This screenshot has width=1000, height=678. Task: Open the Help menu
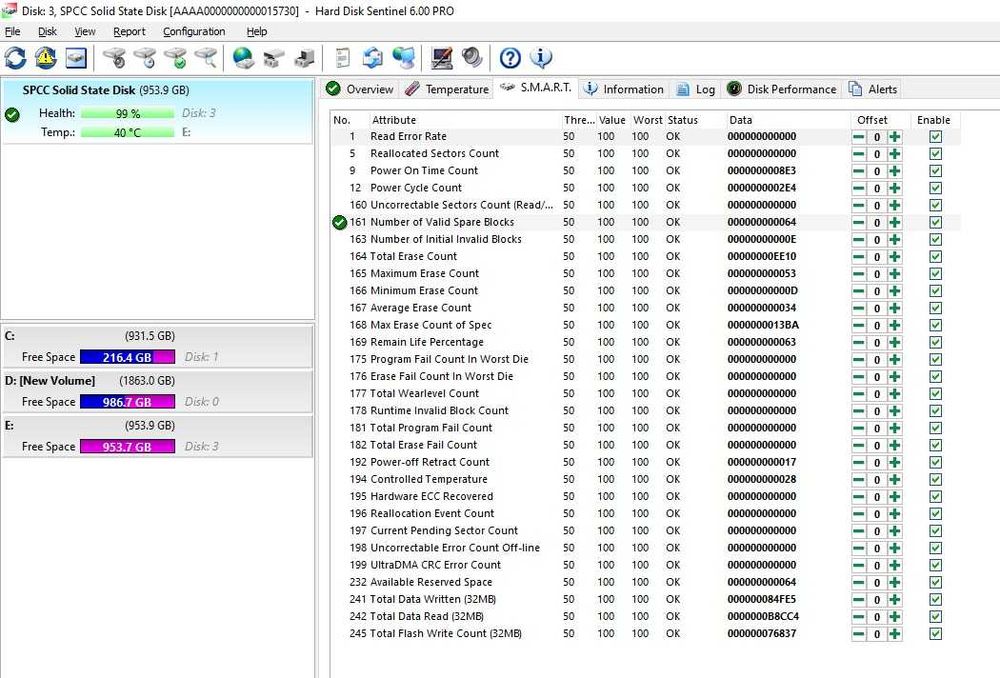click(x=256, y=31)
